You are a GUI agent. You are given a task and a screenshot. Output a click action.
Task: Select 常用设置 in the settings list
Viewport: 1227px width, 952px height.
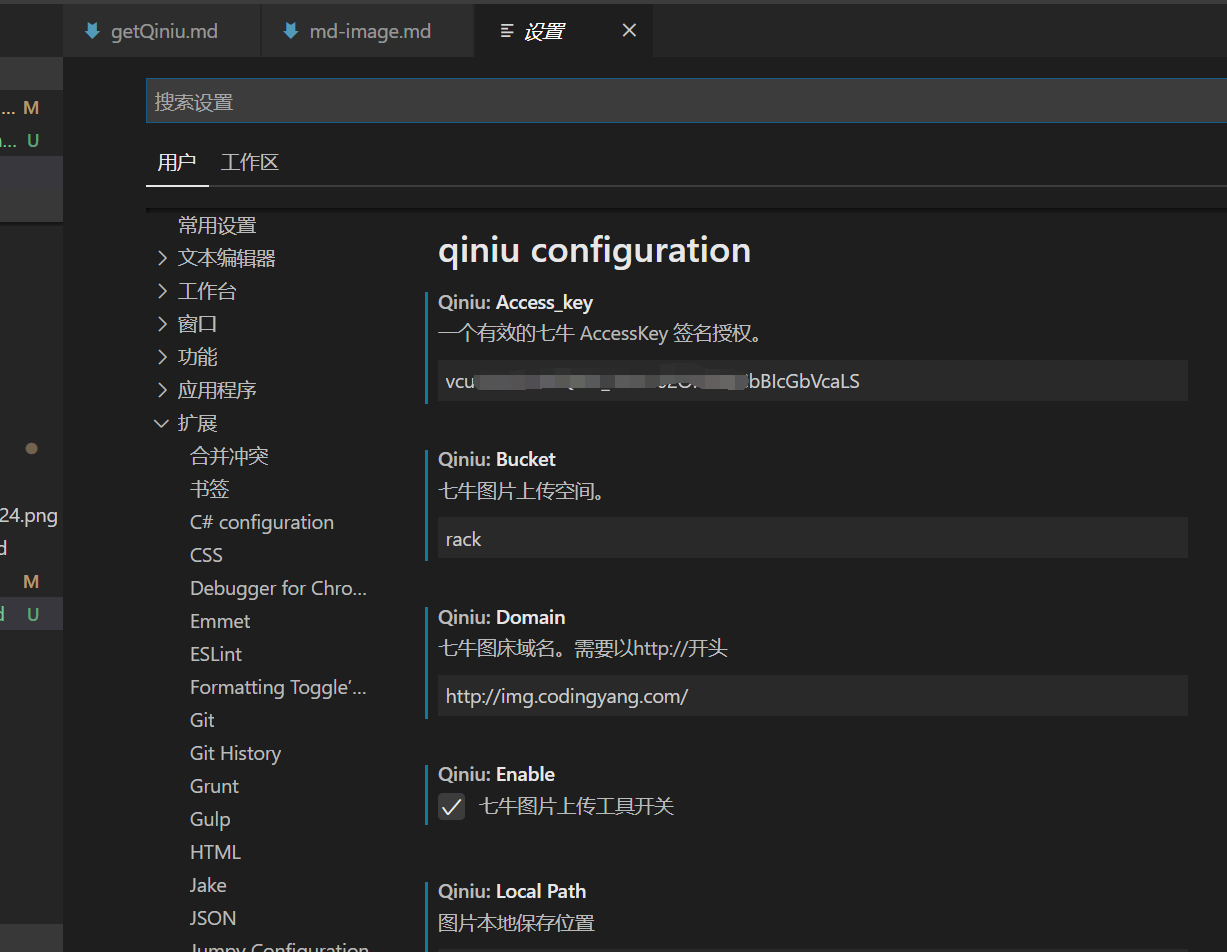(216, 224)
